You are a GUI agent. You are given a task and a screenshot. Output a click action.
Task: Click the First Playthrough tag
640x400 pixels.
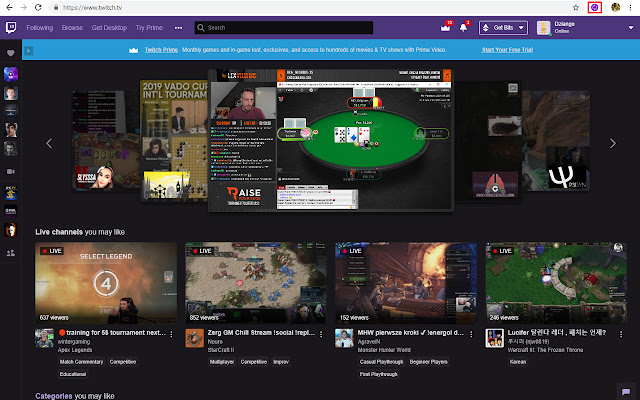click(x=378, y=374)
